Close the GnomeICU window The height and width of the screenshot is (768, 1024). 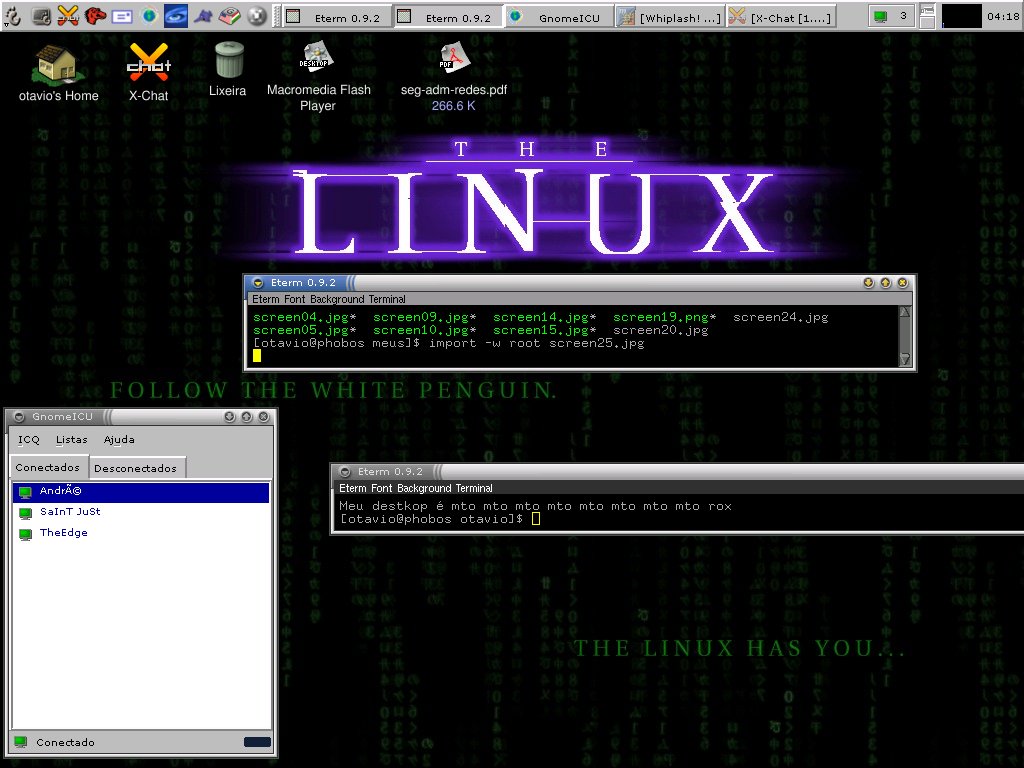tap(263, 417)
